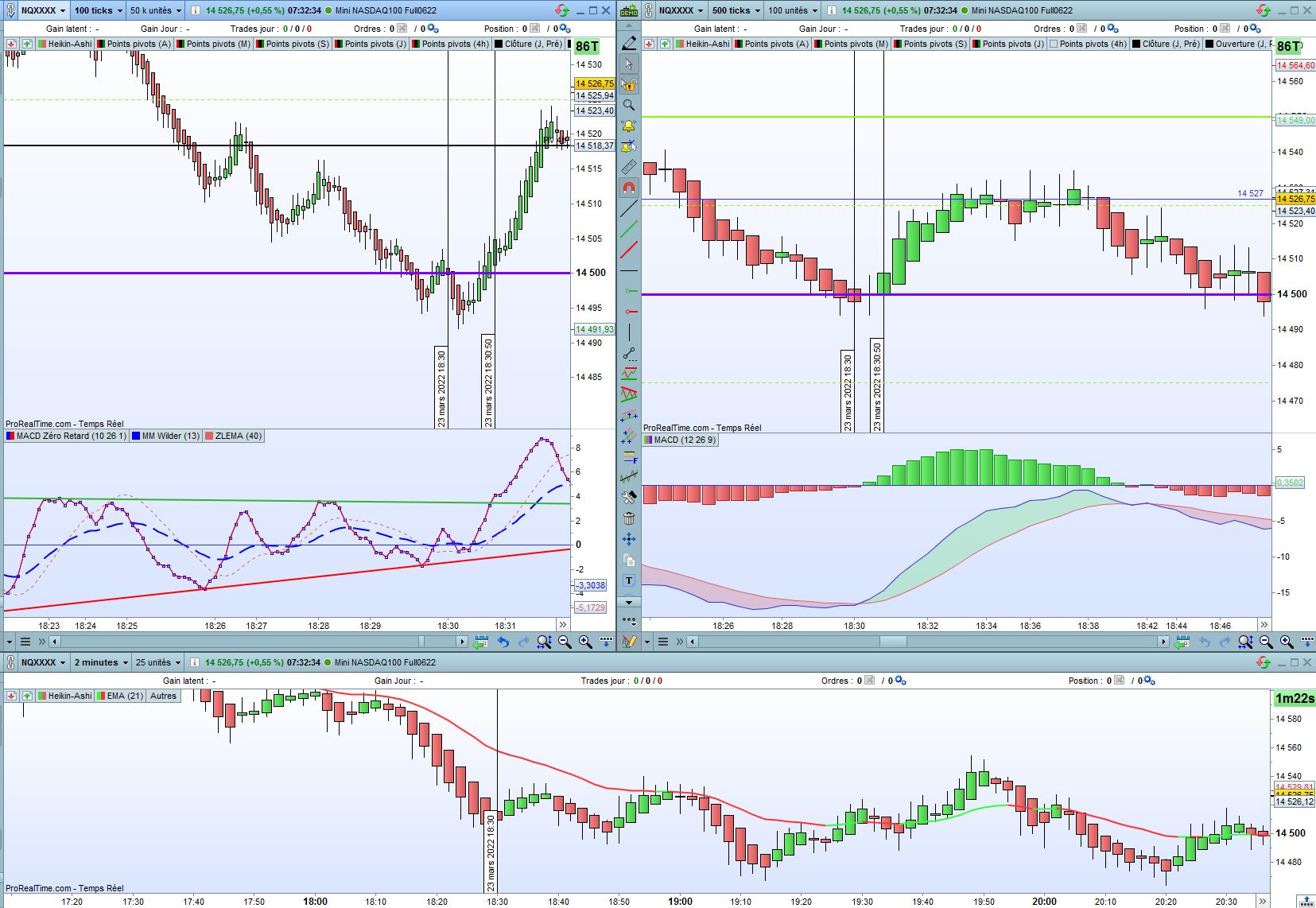Open the MACD (12 26 9) indicator label
This screenshot has width=1316, height=908.
pyautogui.click(x=680, y=440)
